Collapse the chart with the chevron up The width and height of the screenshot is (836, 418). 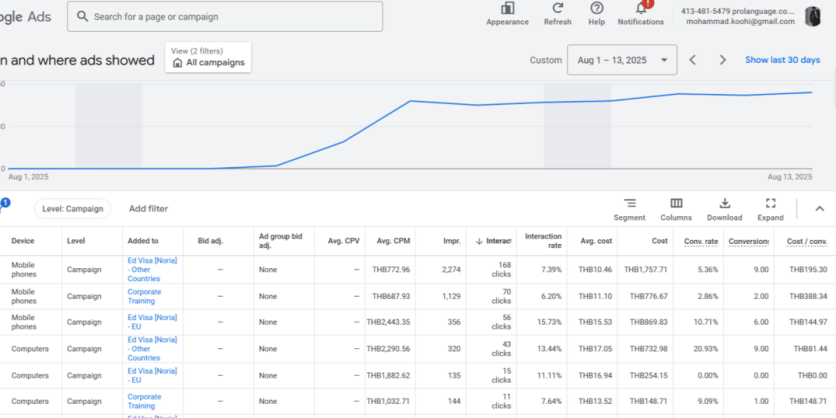tap(819, 208)
